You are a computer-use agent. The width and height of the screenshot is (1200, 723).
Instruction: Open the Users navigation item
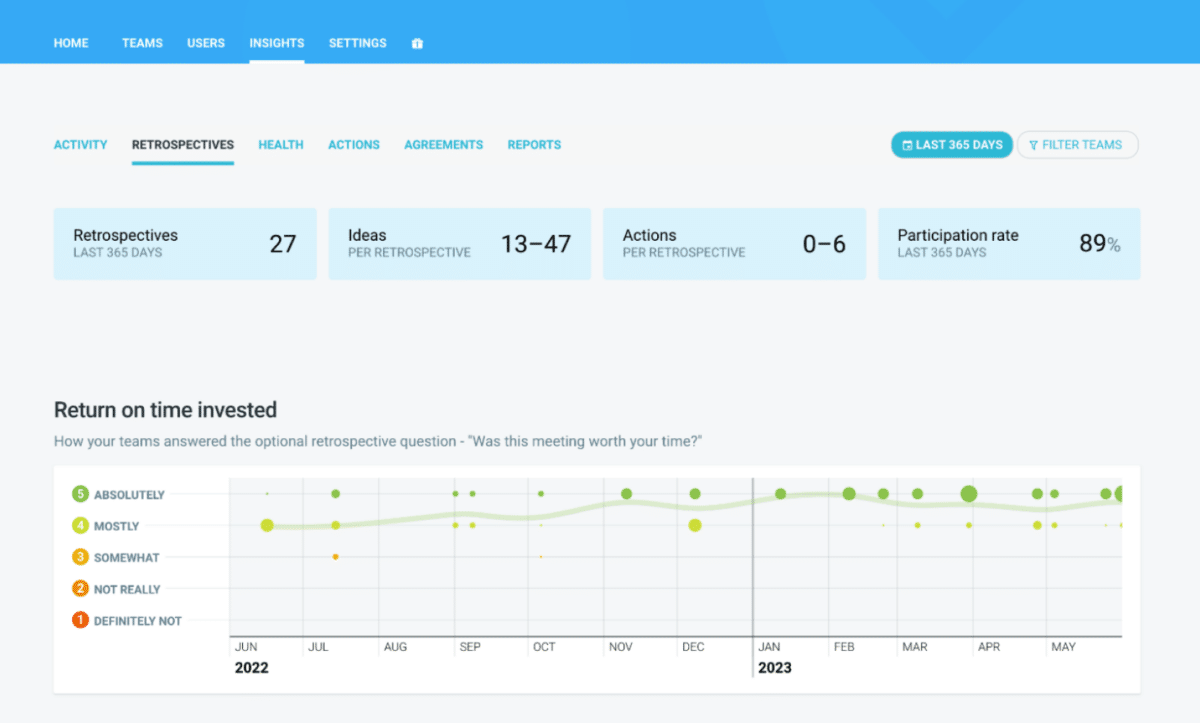click(206, 43)
